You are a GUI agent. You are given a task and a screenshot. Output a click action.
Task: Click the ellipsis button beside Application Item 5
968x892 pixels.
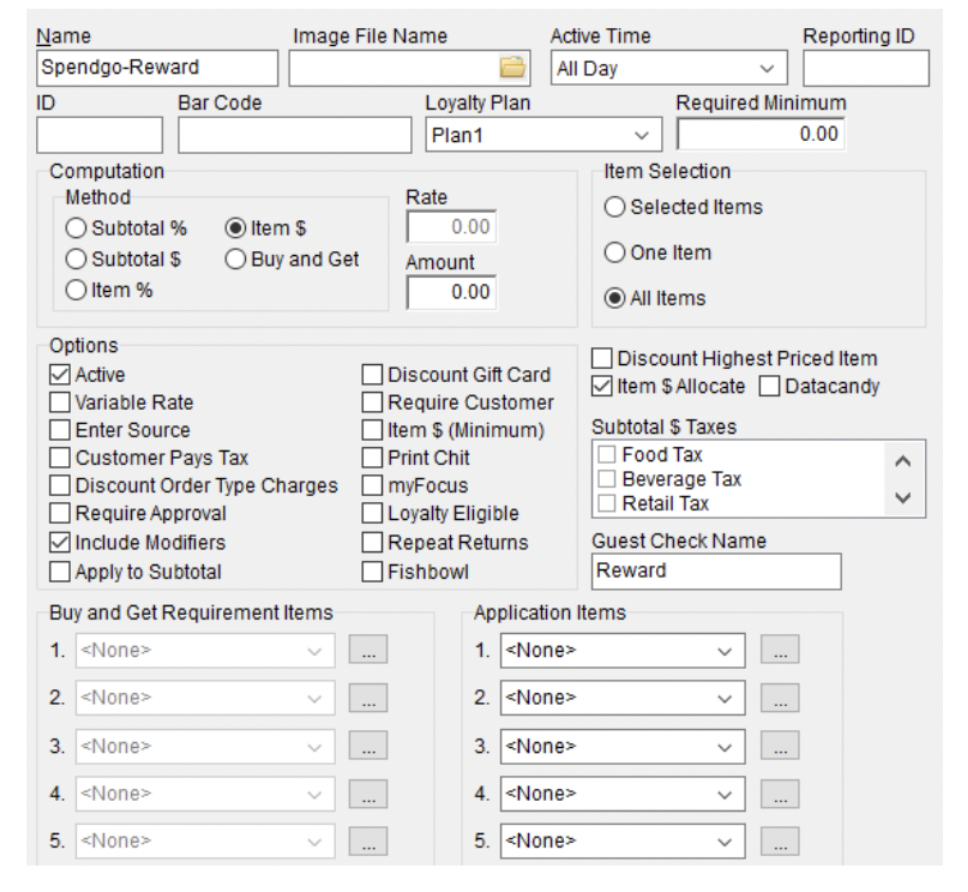[x=780, y=843]
